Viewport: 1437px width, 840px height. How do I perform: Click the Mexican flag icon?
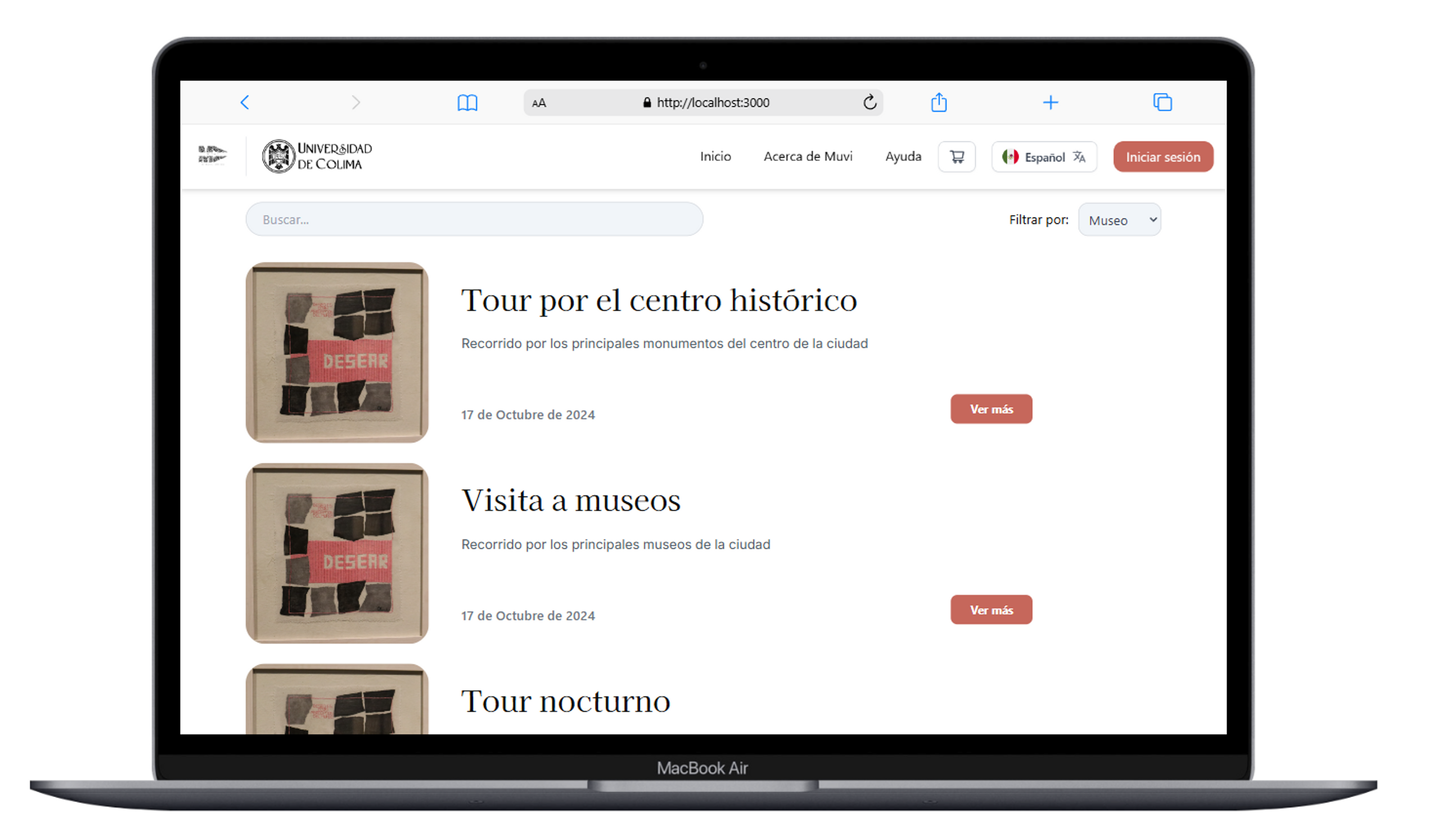(1010, 157)
